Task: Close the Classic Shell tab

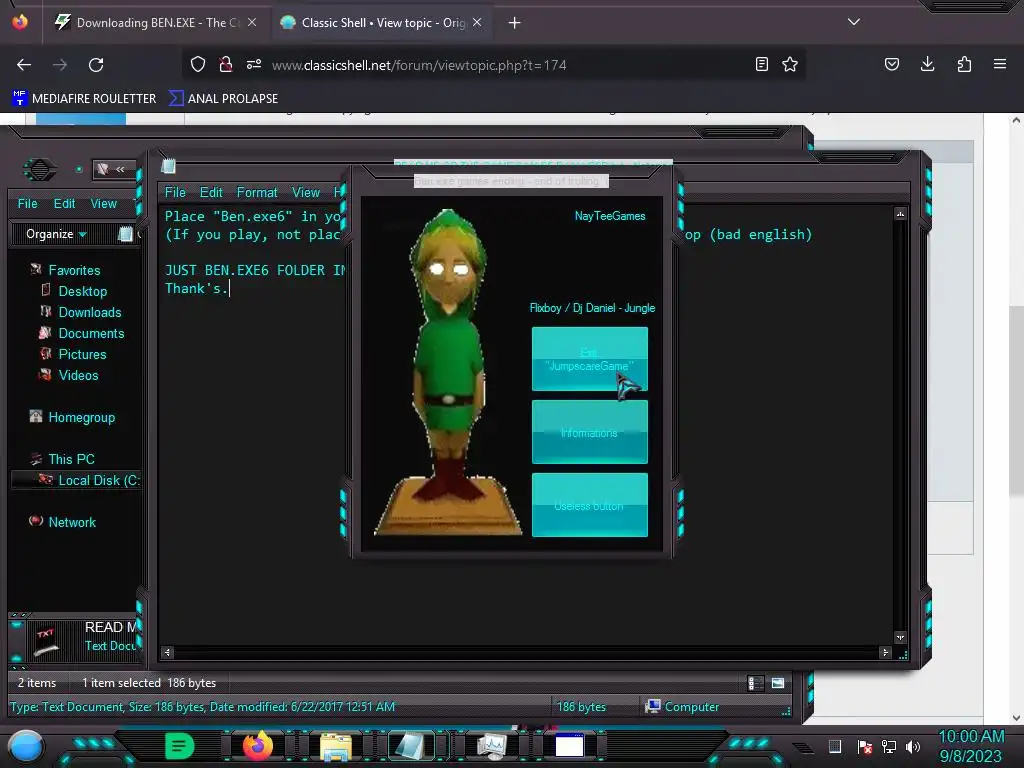Action: (477, 22)
